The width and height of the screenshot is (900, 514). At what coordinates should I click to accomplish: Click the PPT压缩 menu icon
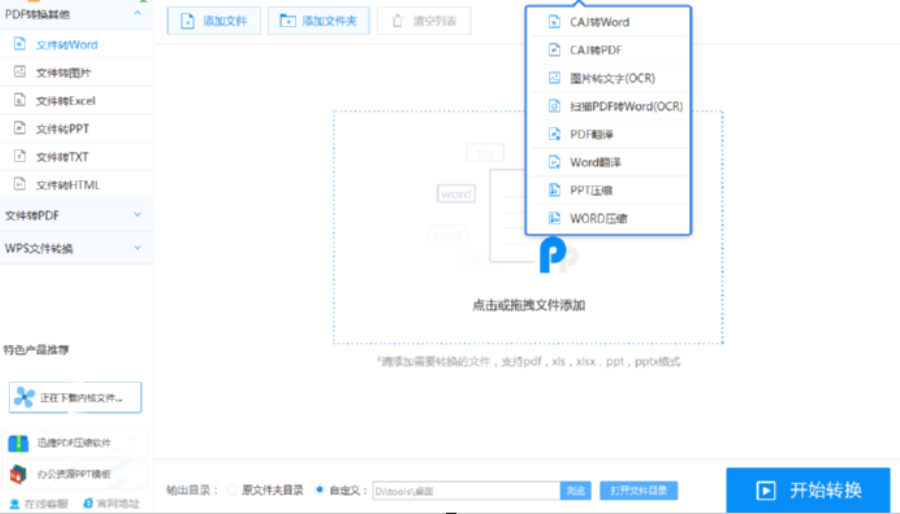(554, 190)
